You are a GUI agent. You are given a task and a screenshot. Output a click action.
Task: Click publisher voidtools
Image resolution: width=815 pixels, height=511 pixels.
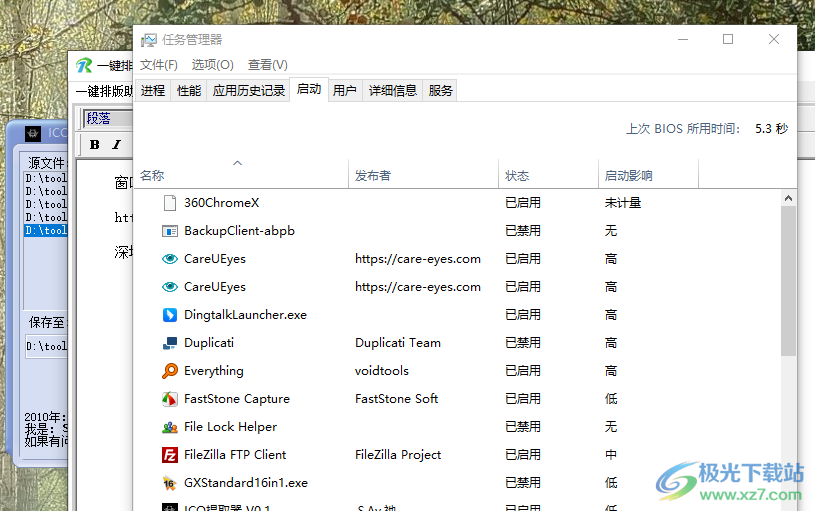(x=382, y=371)
